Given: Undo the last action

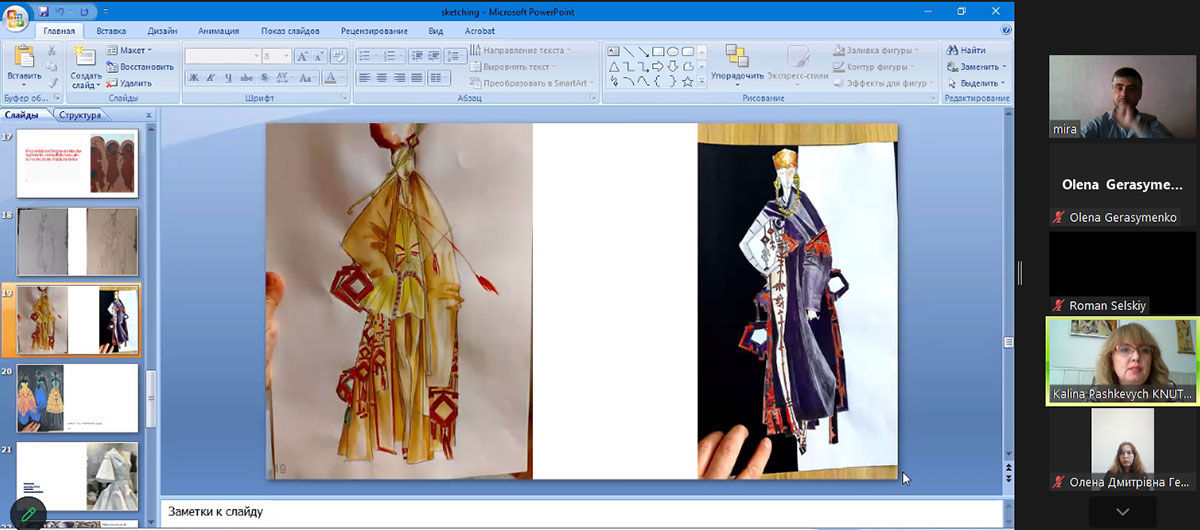Looking at the screenshot, I should pos(61,11).
